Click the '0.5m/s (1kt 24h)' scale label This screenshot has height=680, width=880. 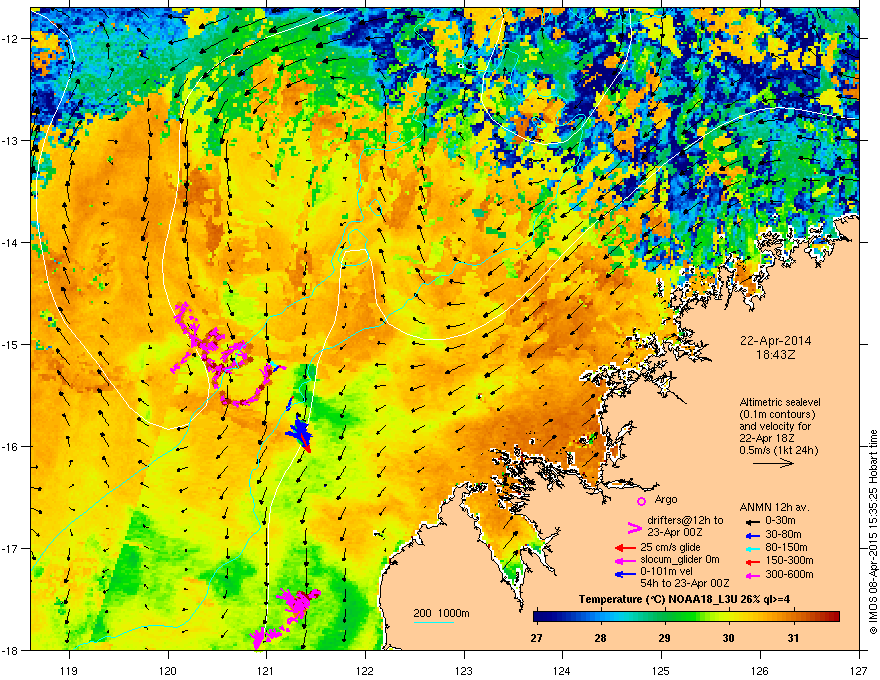[x=778, y=450]
